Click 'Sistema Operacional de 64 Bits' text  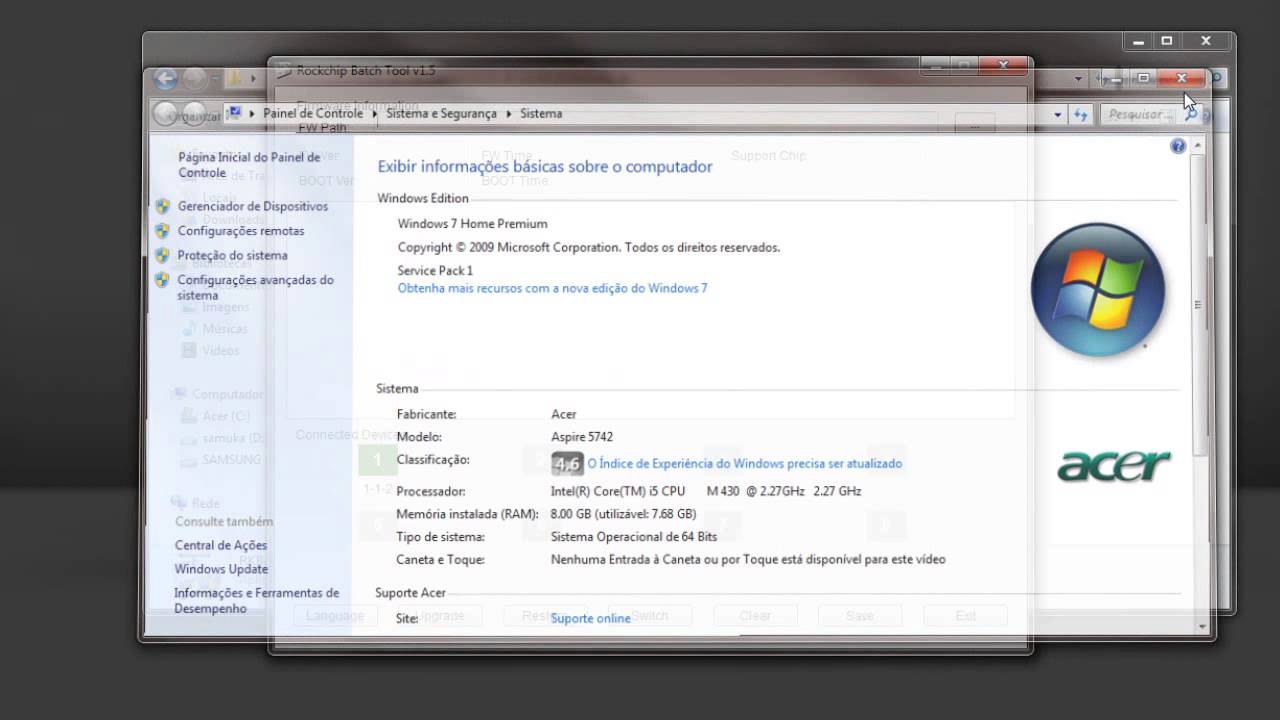[634, 537]
